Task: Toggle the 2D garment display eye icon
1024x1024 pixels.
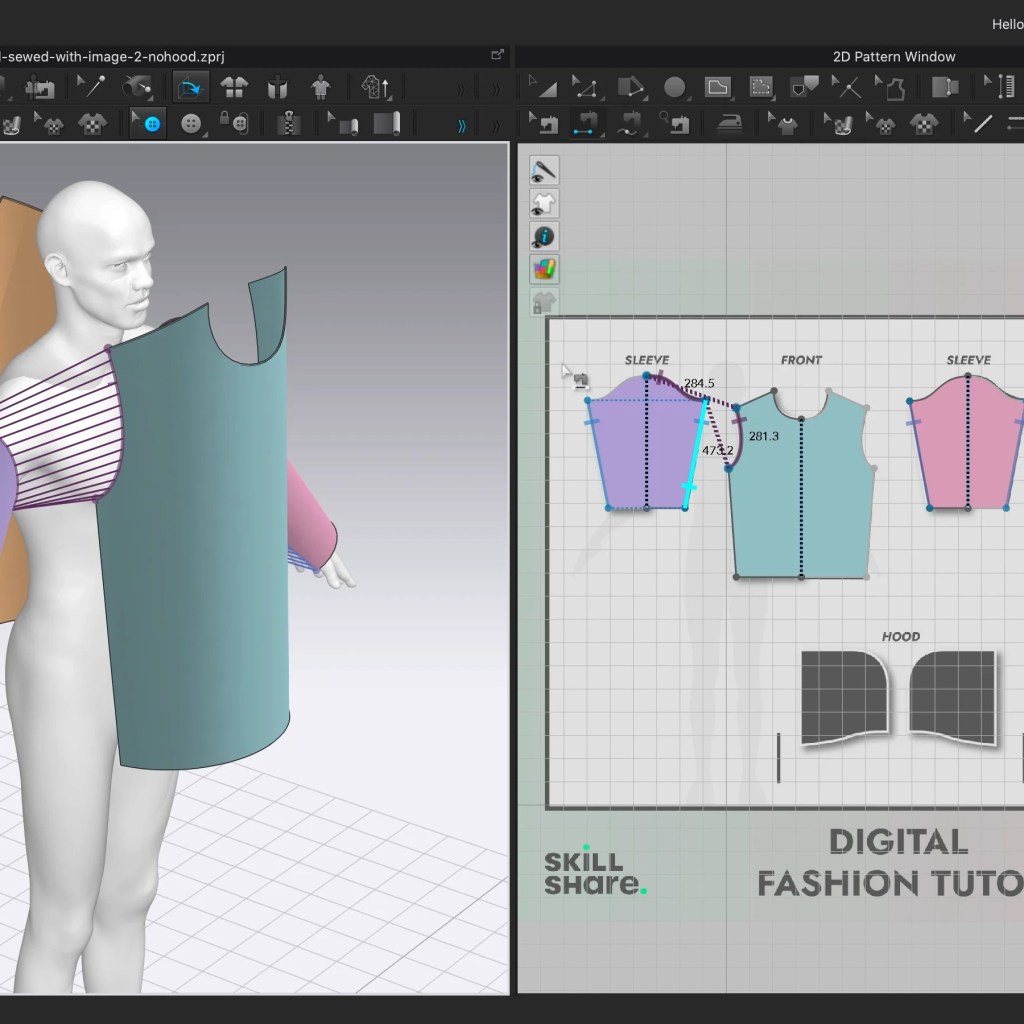Action: coord(543,204)
